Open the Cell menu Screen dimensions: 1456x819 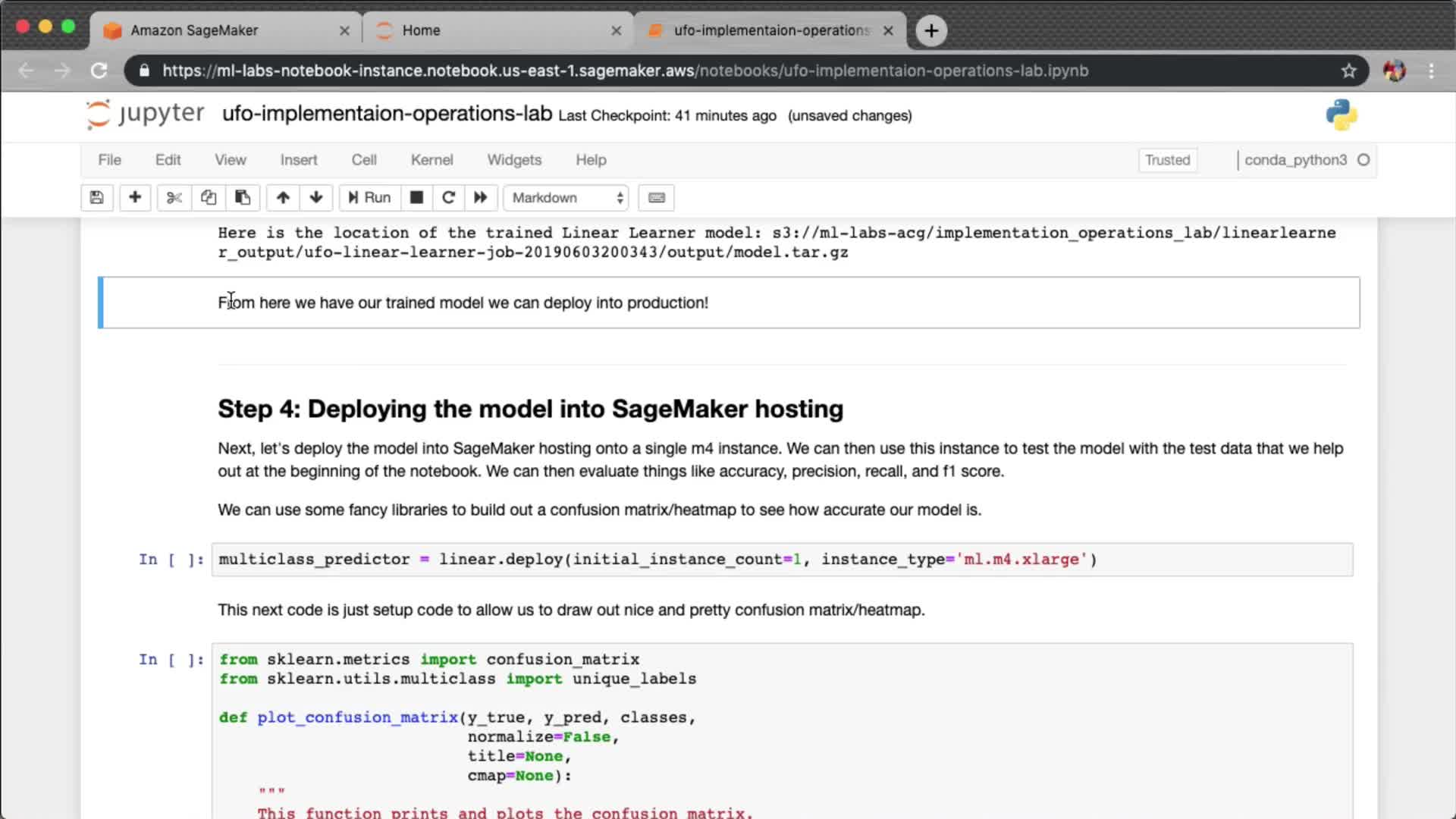[364, 160]
